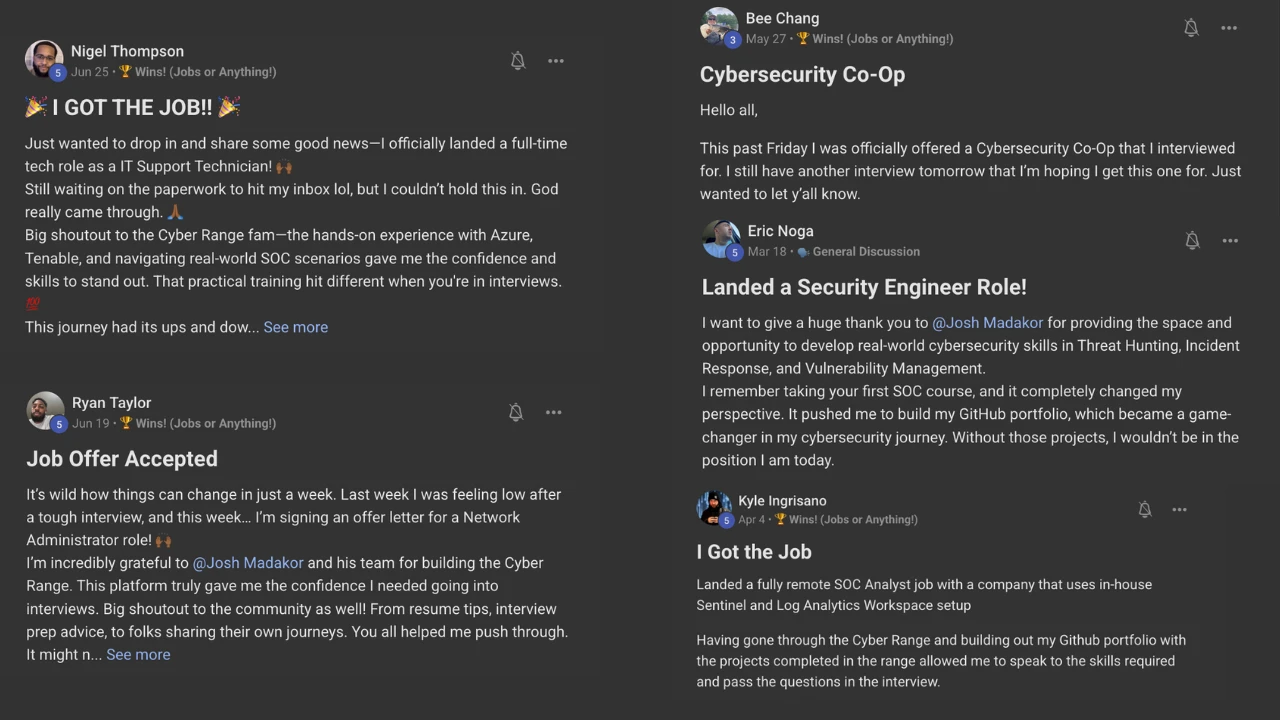Expand Nigel Thompson's post with See more
The height and width of the screenshot is (720, 1280).
(x=295, y=327)
